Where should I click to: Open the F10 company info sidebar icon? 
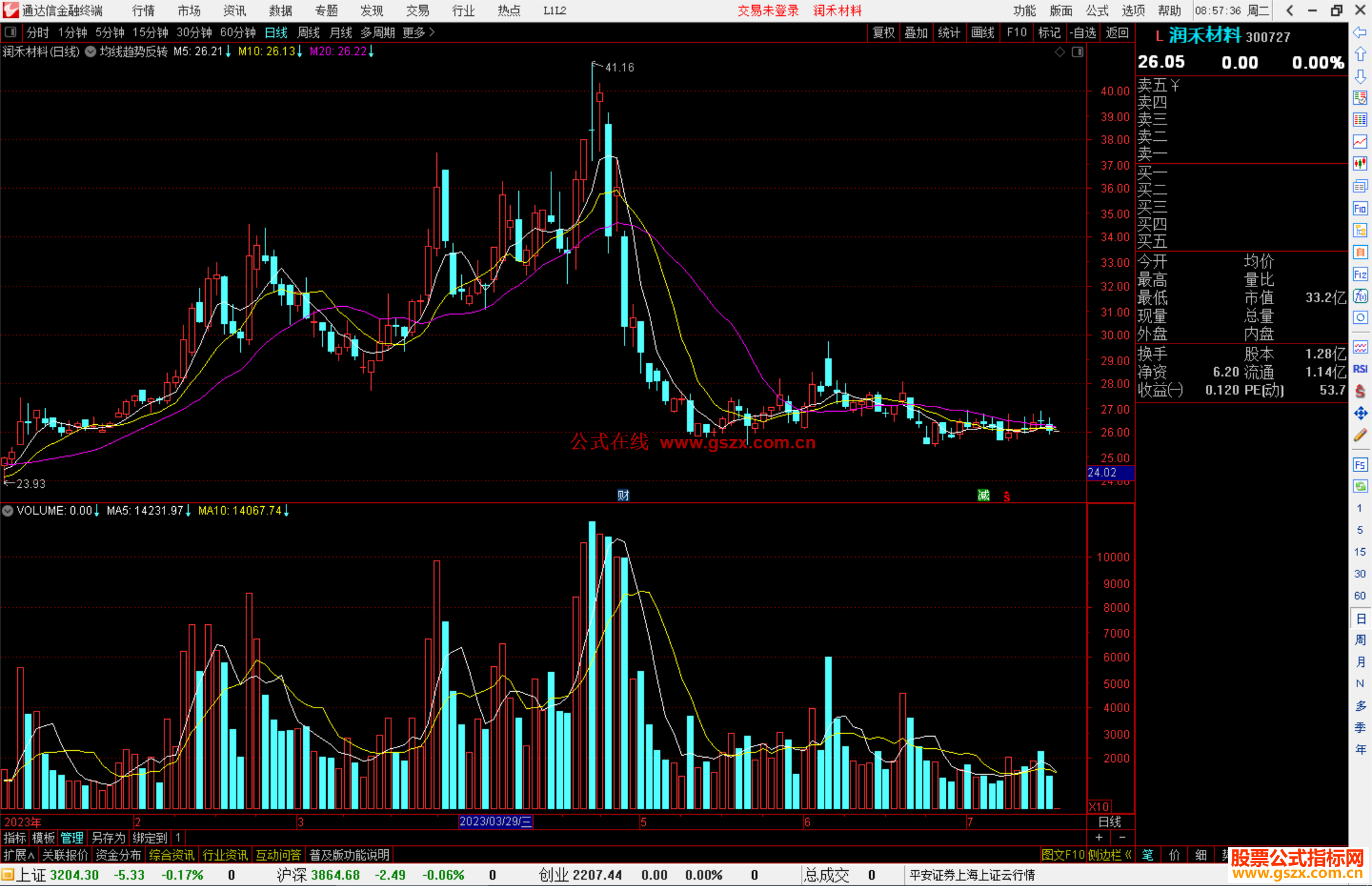pyautogui.click(x=1360, y=208)
